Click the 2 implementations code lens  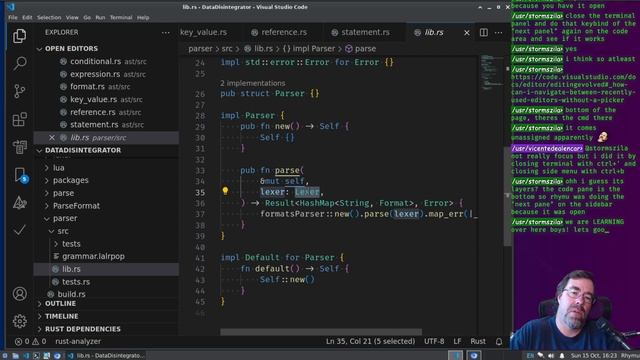pyautogui.click(x=253, y=83)
